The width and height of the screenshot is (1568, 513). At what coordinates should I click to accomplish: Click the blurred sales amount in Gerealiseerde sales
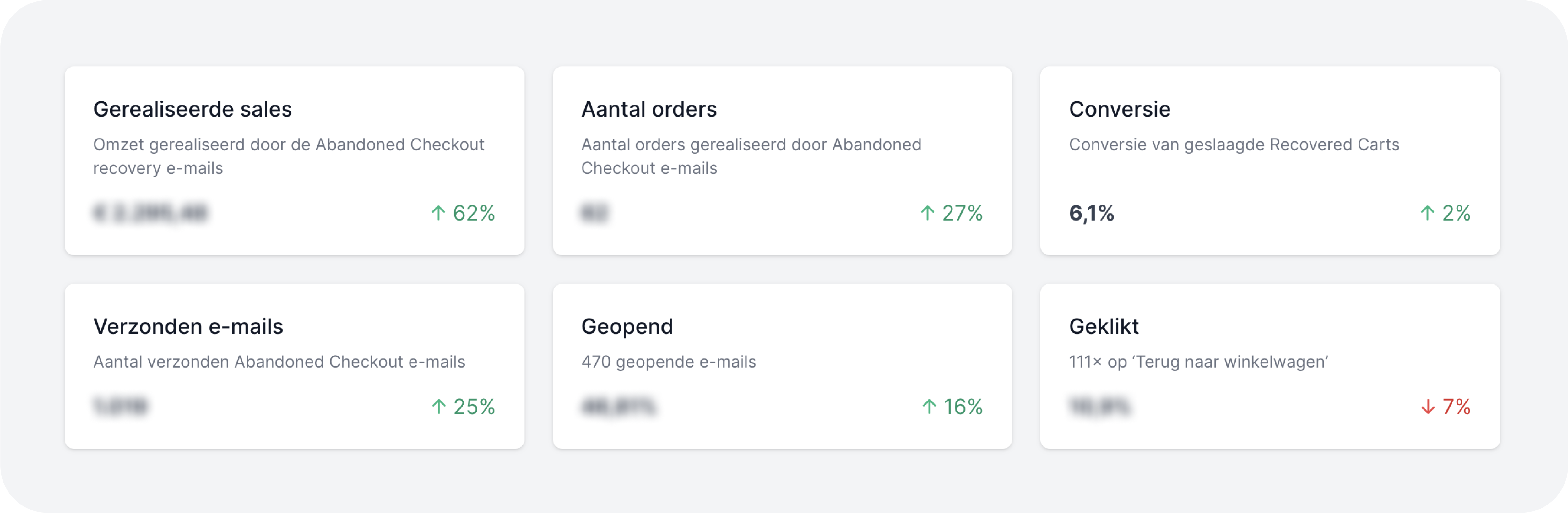(x=150, y=213)
